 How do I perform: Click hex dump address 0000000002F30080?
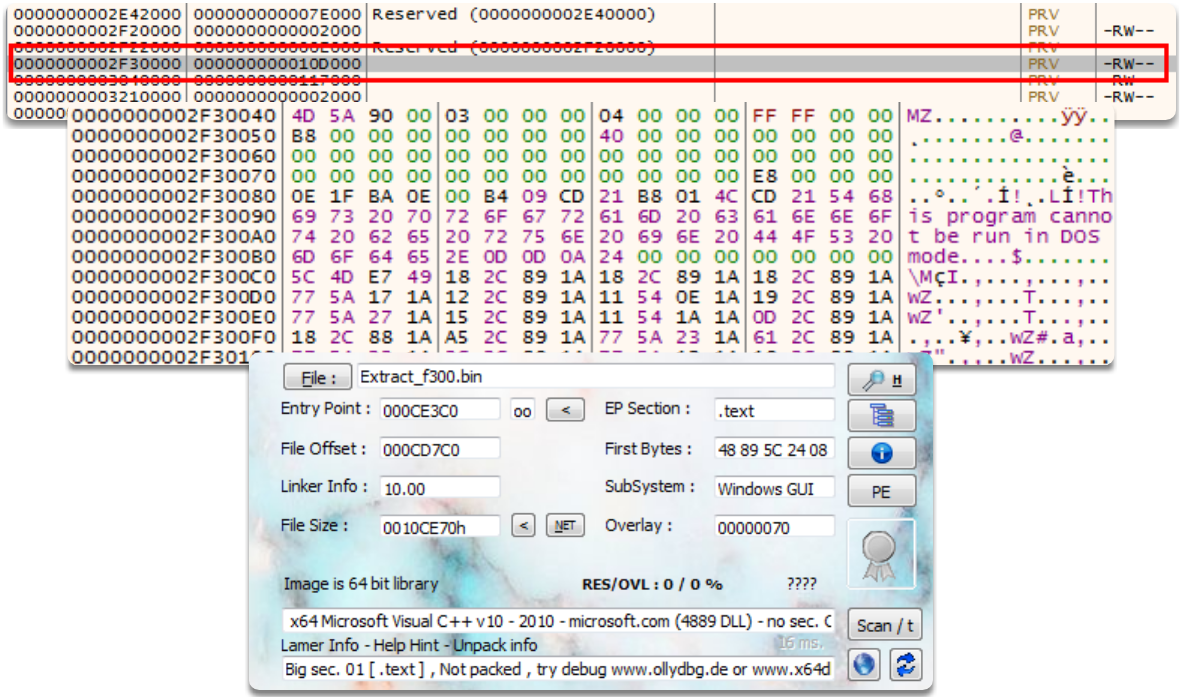click(x=174, y=196)
